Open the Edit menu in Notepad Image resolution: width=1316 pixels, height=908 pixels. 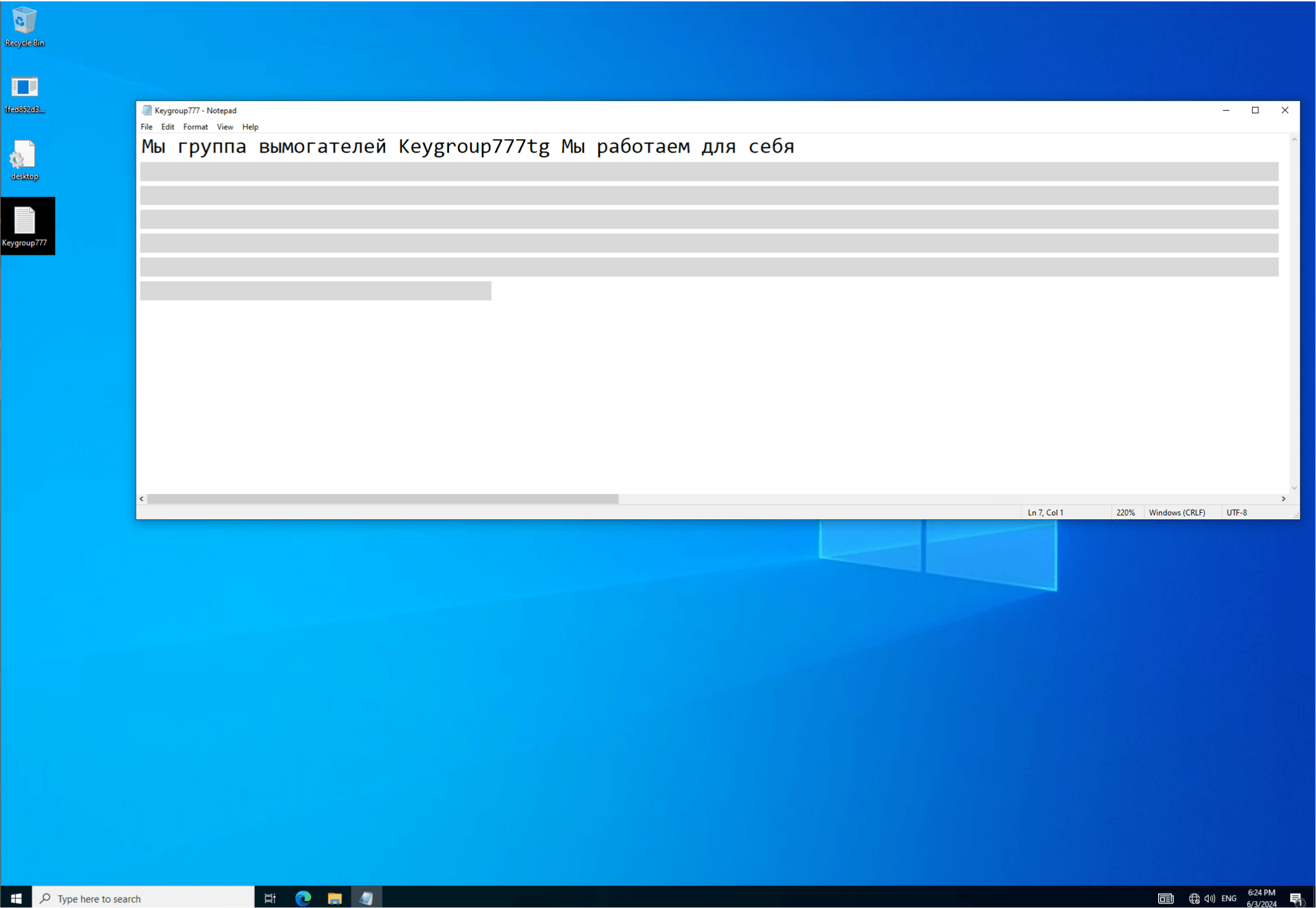[168, 127]
